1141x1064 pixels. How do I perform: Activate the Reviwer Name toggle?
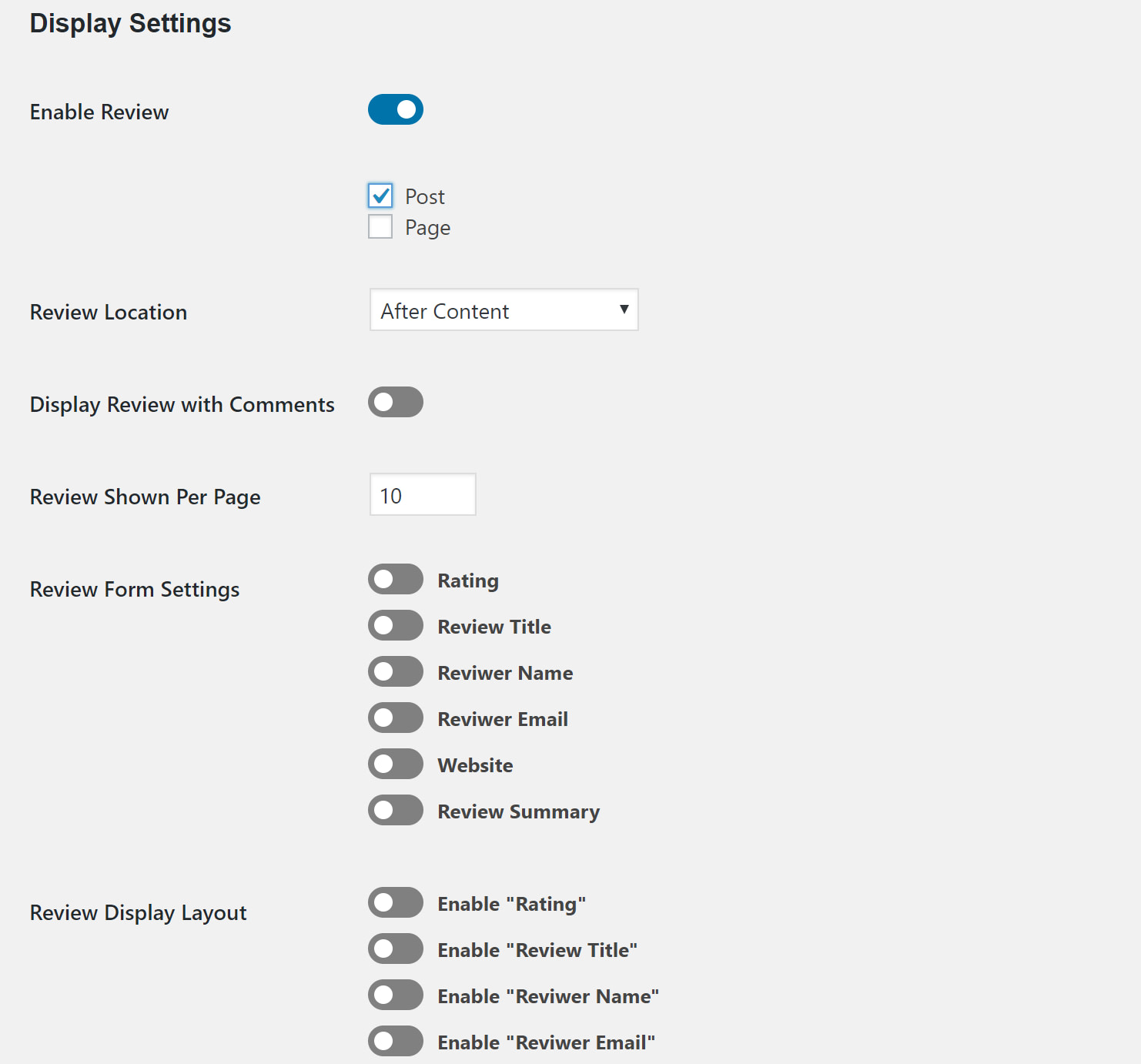(395, 671)
